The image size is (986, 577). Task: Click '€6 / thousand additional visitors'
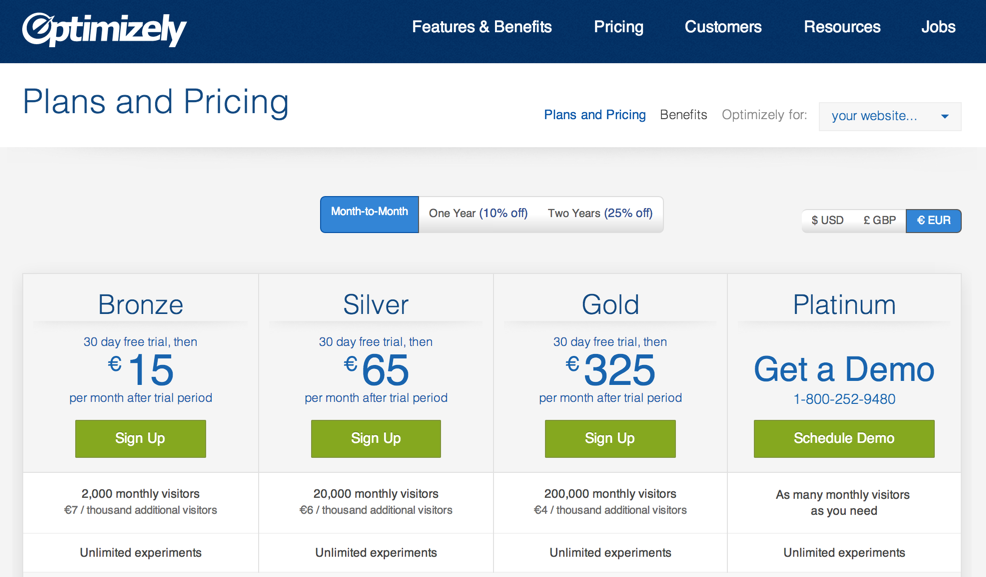[376, 510]
